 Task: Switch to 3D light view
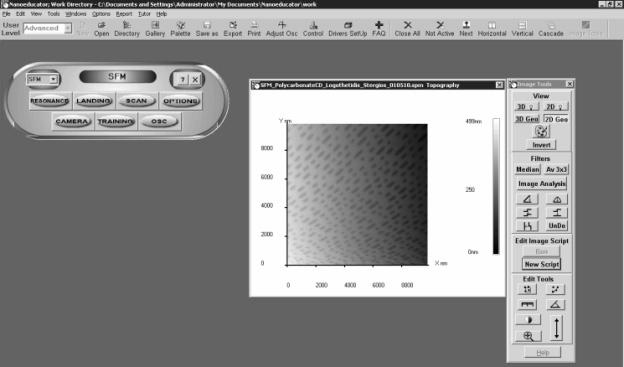point(526,107)
